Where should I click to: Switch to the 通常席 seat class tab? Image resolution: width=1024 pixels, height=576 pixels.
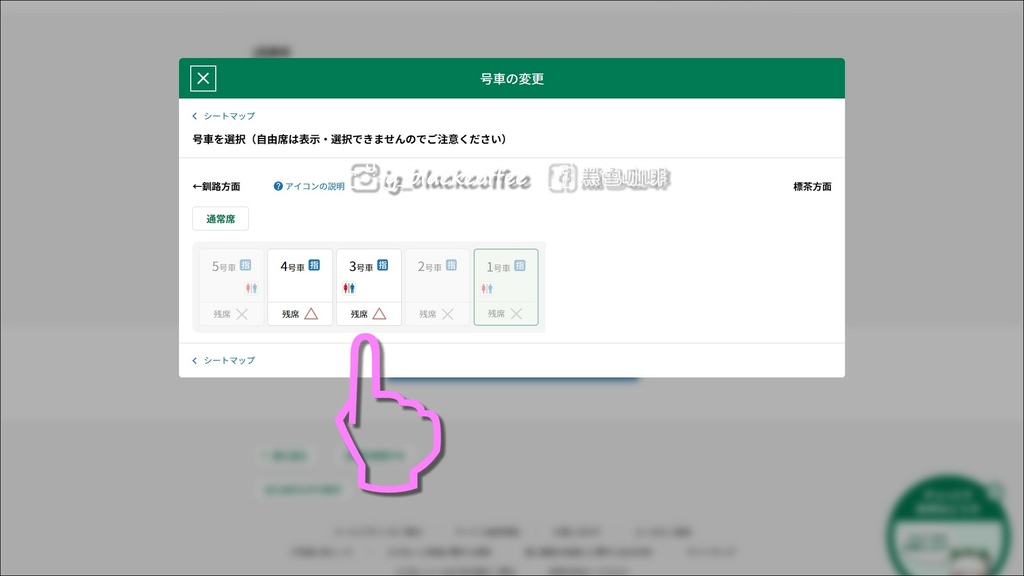[220, 218]
